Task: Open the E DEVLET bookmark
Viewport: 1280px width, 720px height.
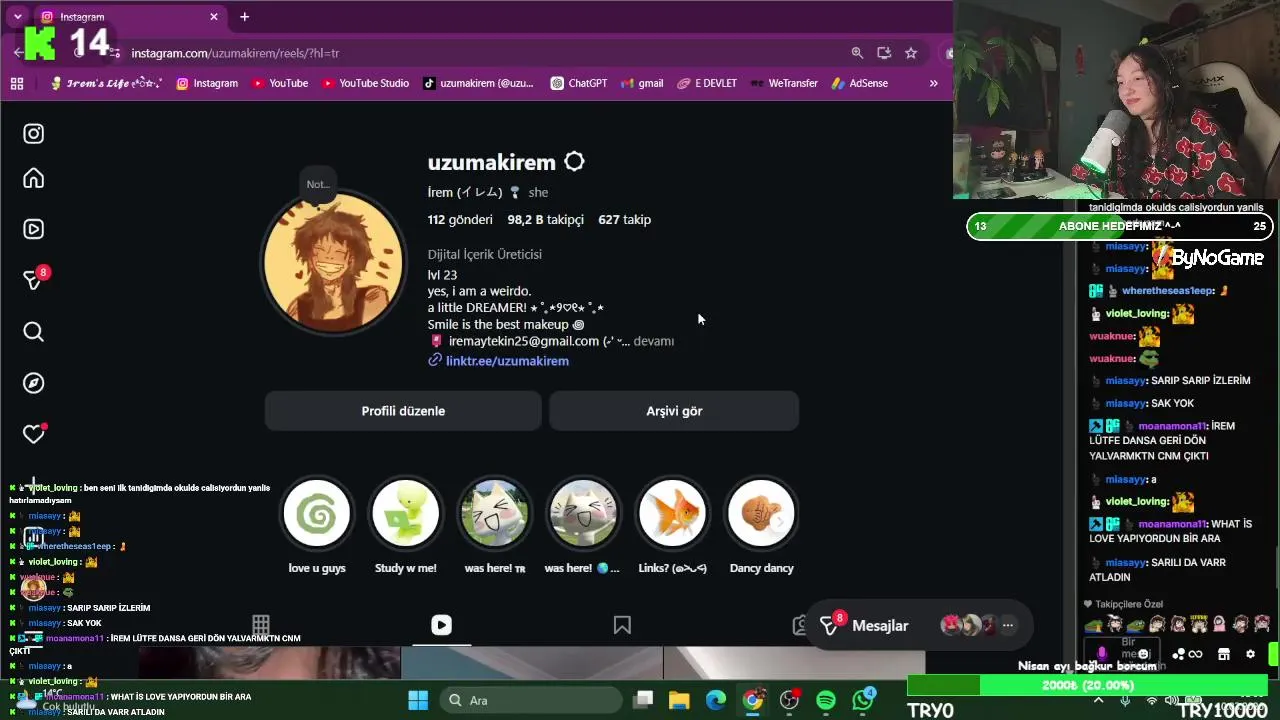Action: [707, 84]
